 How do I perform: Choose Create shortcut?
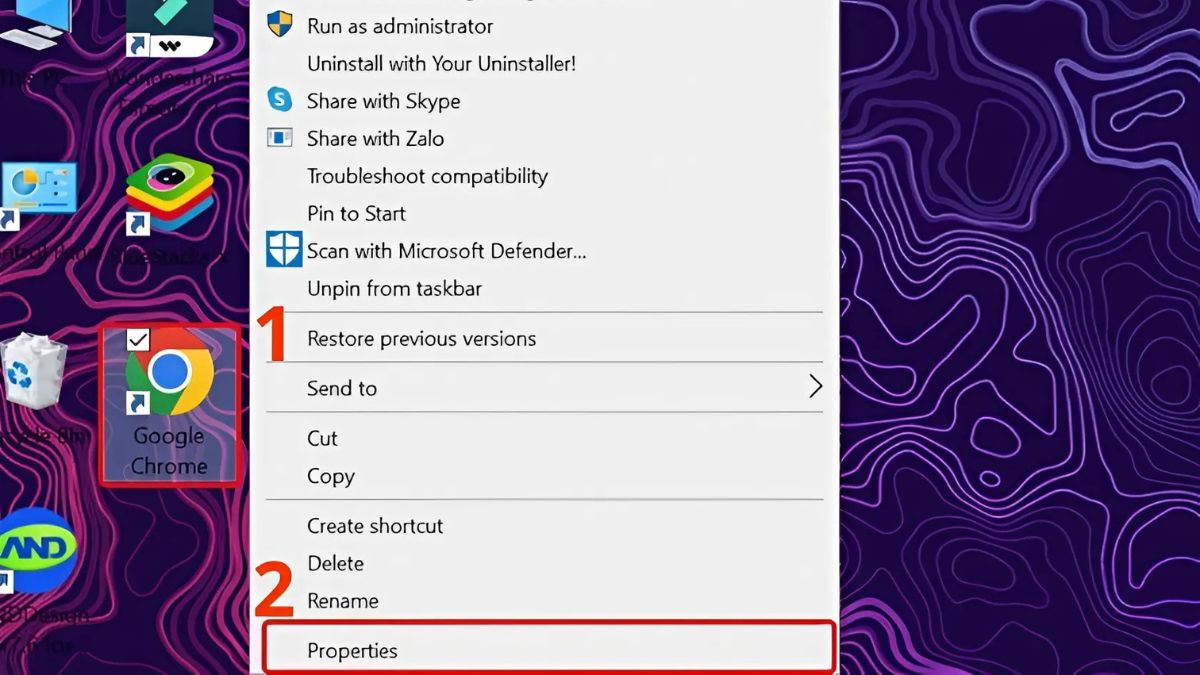coord(375,525)
